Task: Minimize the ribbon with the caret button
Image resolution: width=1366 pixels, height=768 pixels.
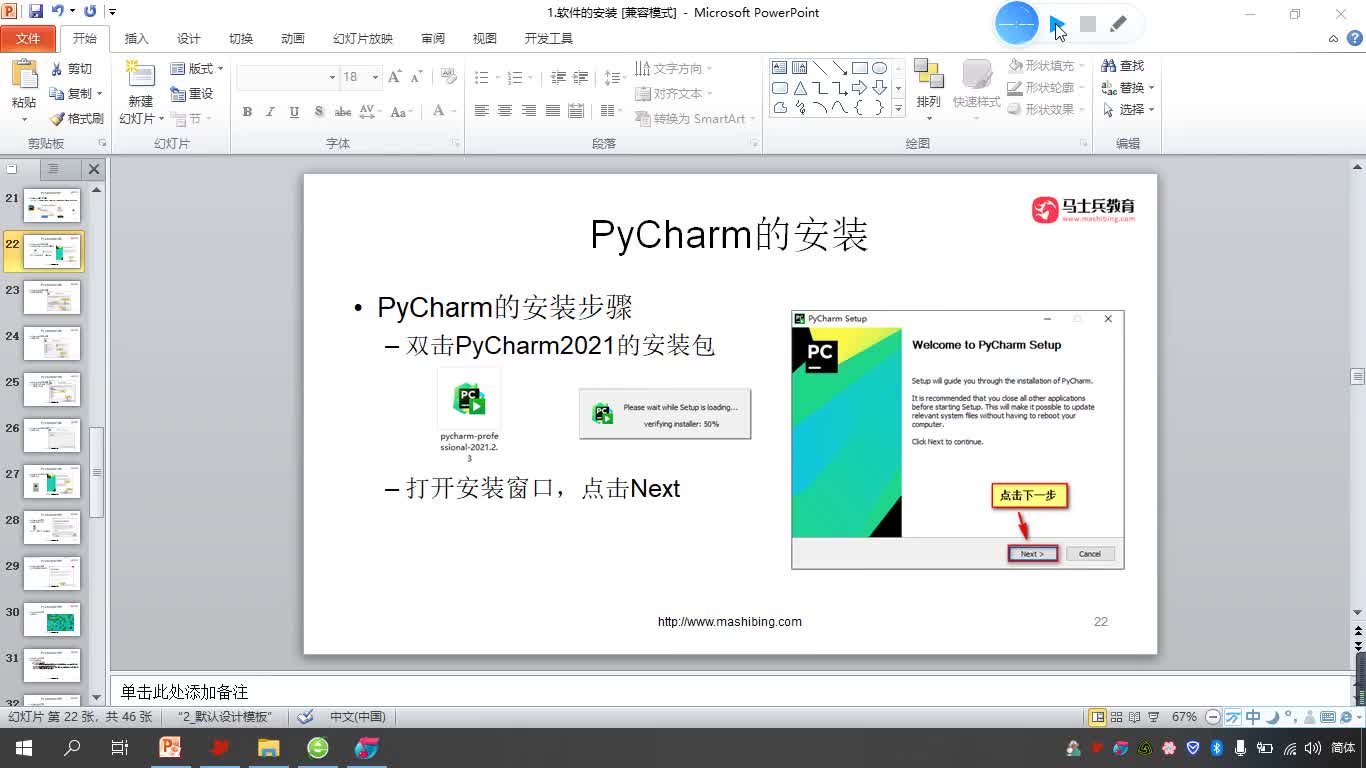Action: coord(1333,39)
